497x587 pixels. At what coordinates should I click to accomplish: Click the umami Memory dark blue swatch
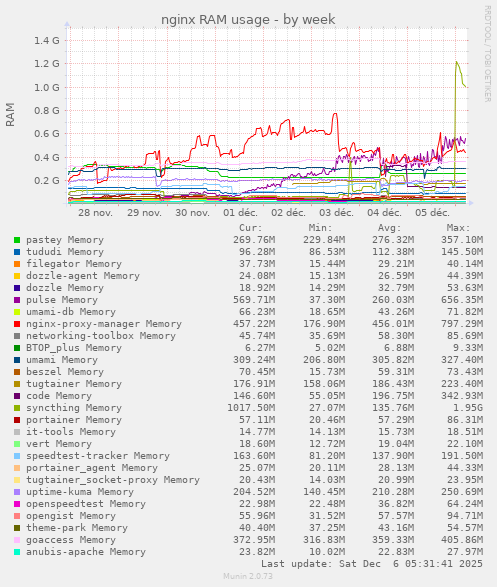tap(17, 360)
